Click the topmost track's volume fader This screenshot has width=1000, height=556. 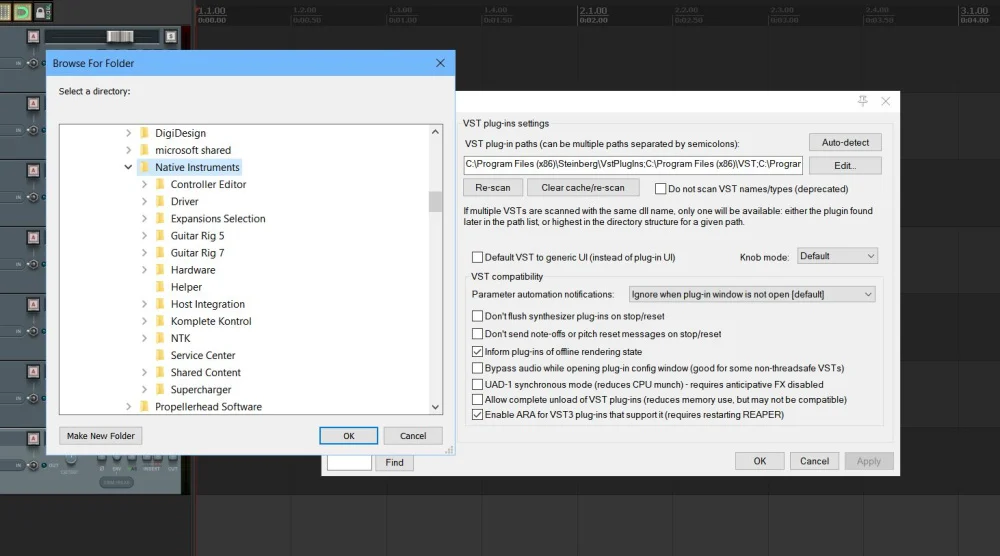[x=120, y=36]
